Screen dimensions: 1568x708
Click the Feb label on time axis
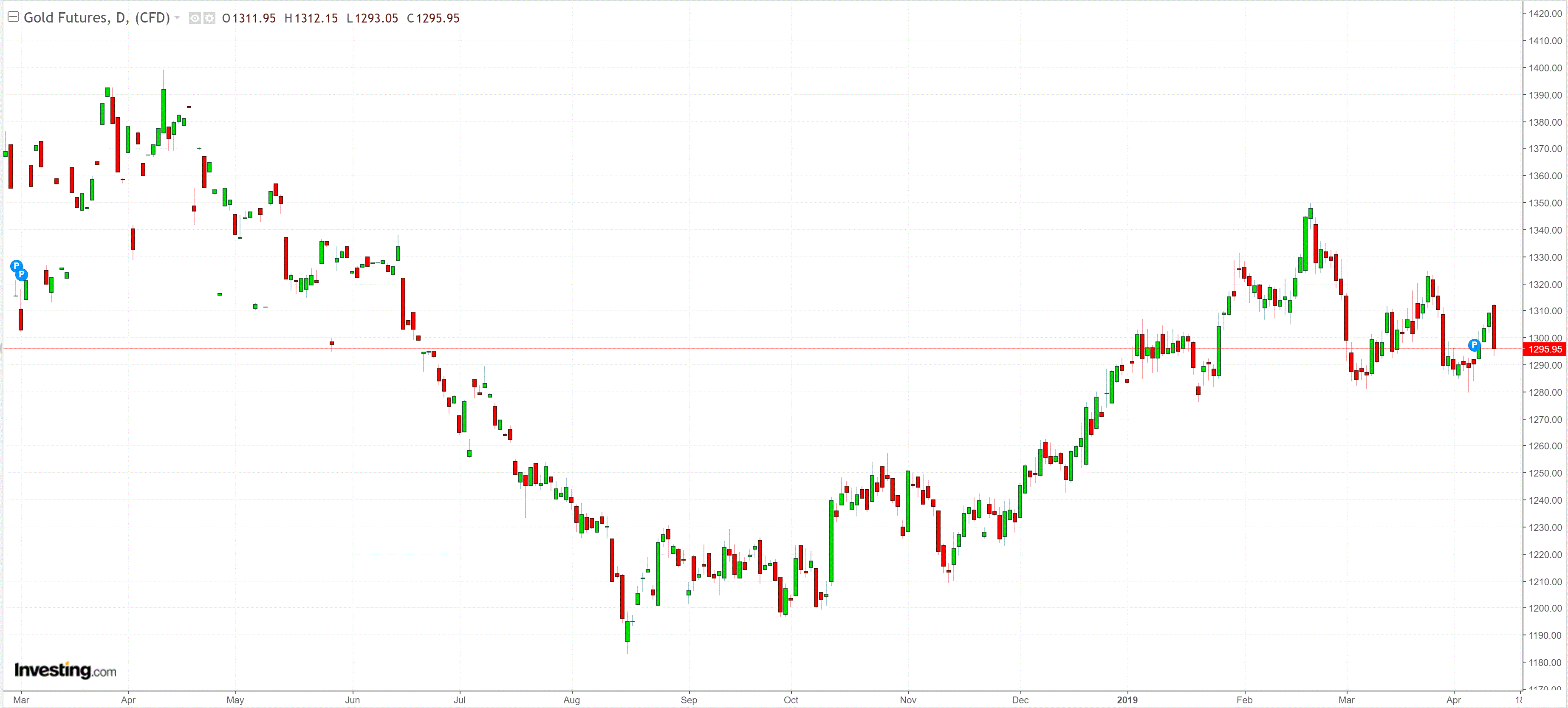tap(1244, 700)
